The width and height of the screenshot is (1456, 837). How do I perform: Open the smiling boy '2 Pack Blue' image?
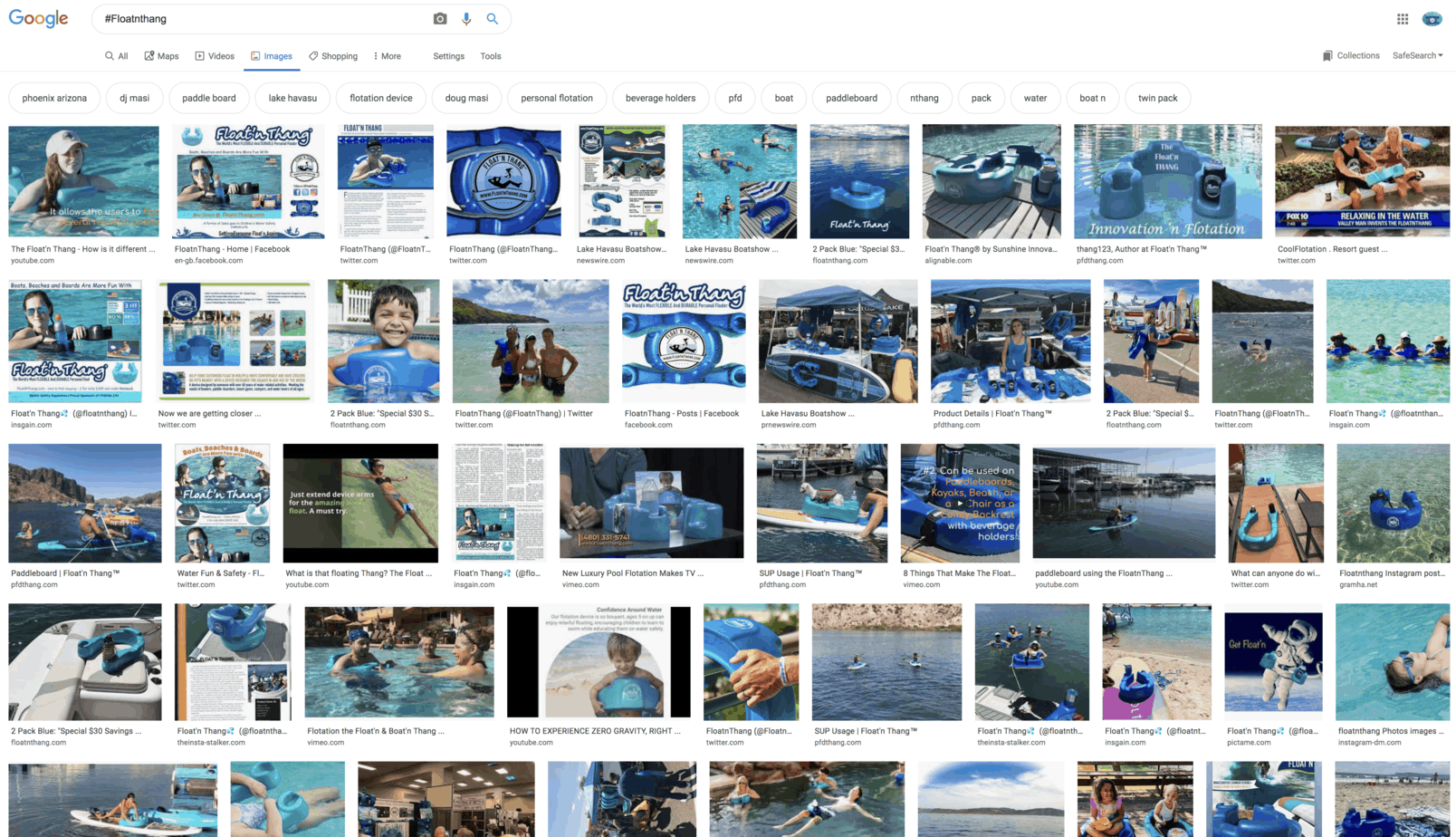(x=384, y=341)
